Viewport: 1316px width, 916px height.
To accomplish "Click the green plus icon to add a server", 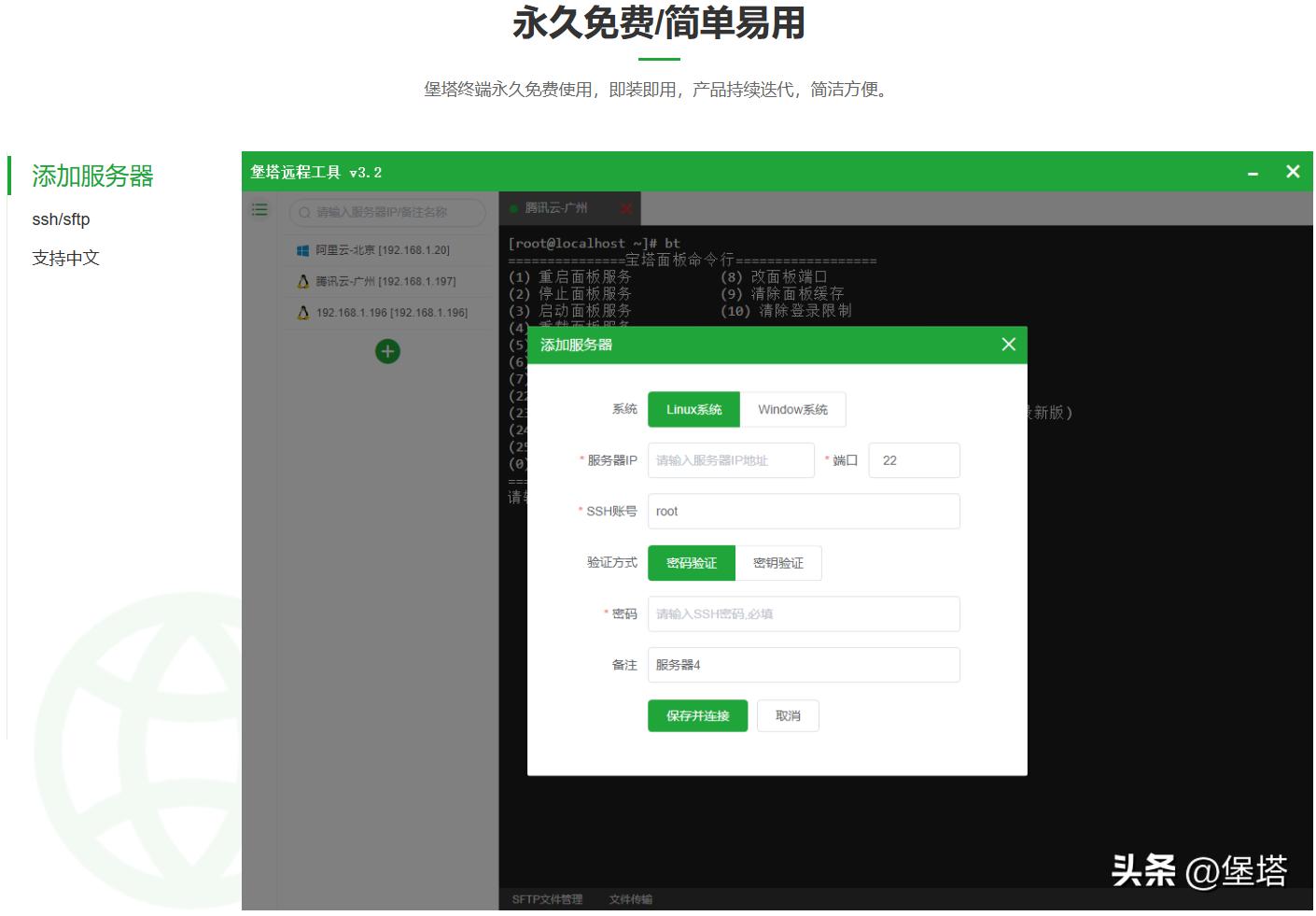I will tap(386, 351).
